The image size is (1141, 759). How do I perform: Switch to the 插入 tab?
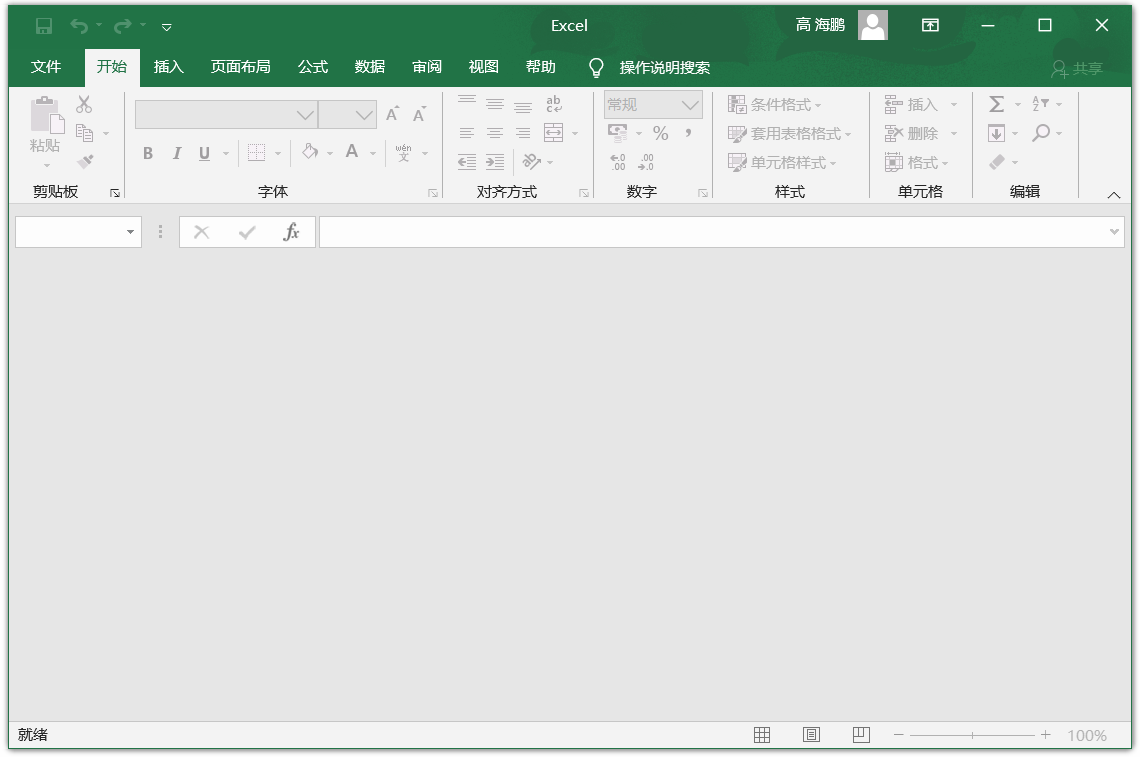[168, 67]
